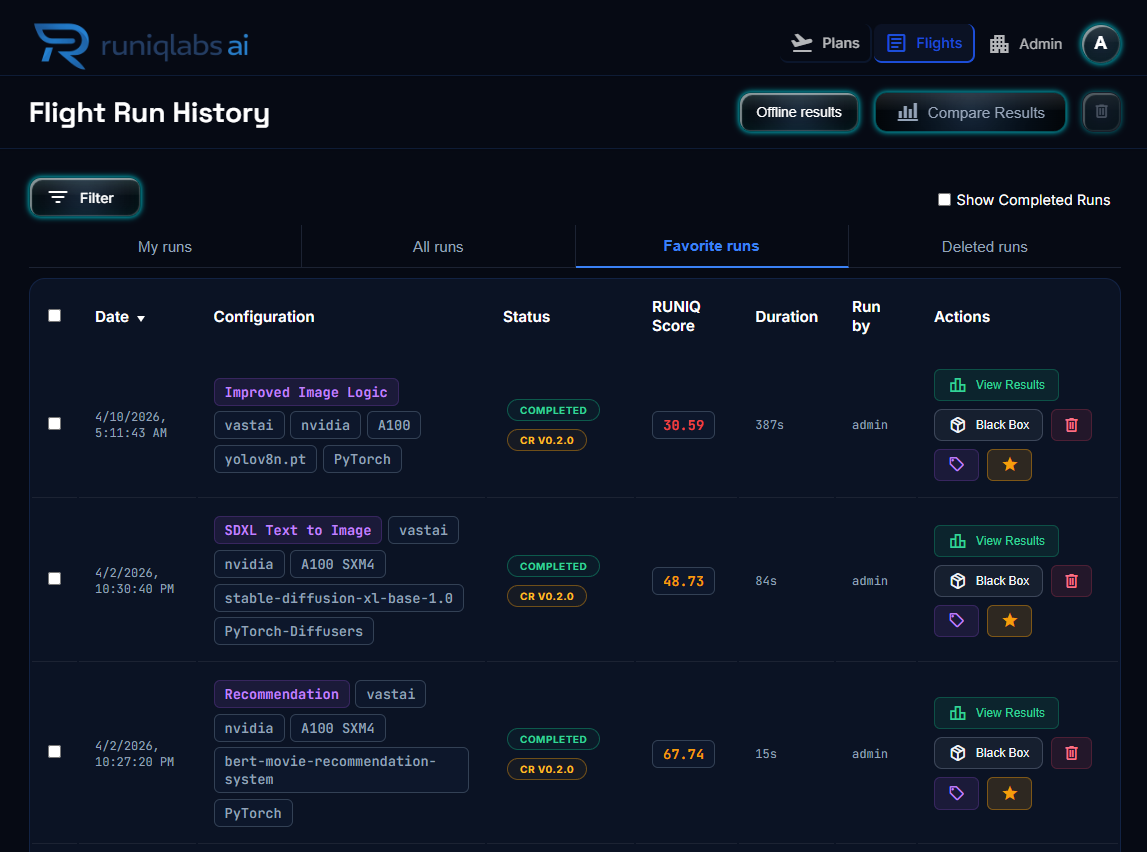Screen dimensions: 1147x852
Task: Unfavorite the SDXL Text to Image run star
Action: click(1009, 621)
